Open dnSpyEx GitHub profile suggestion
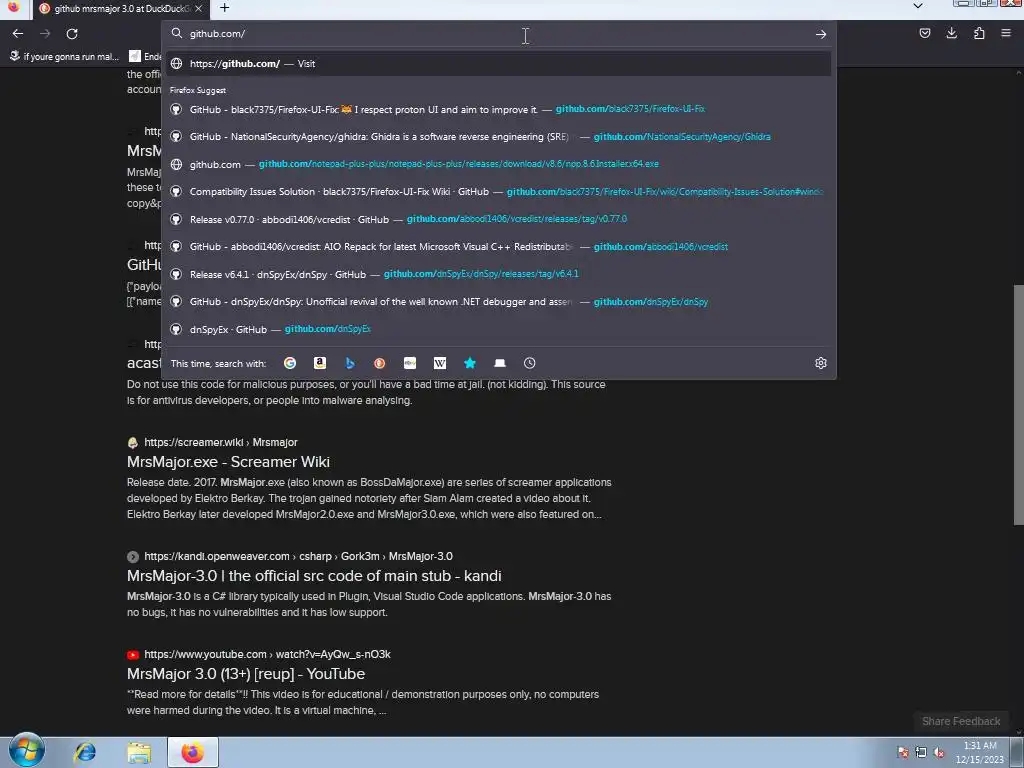1024x768 pixels. click(498, 328)
